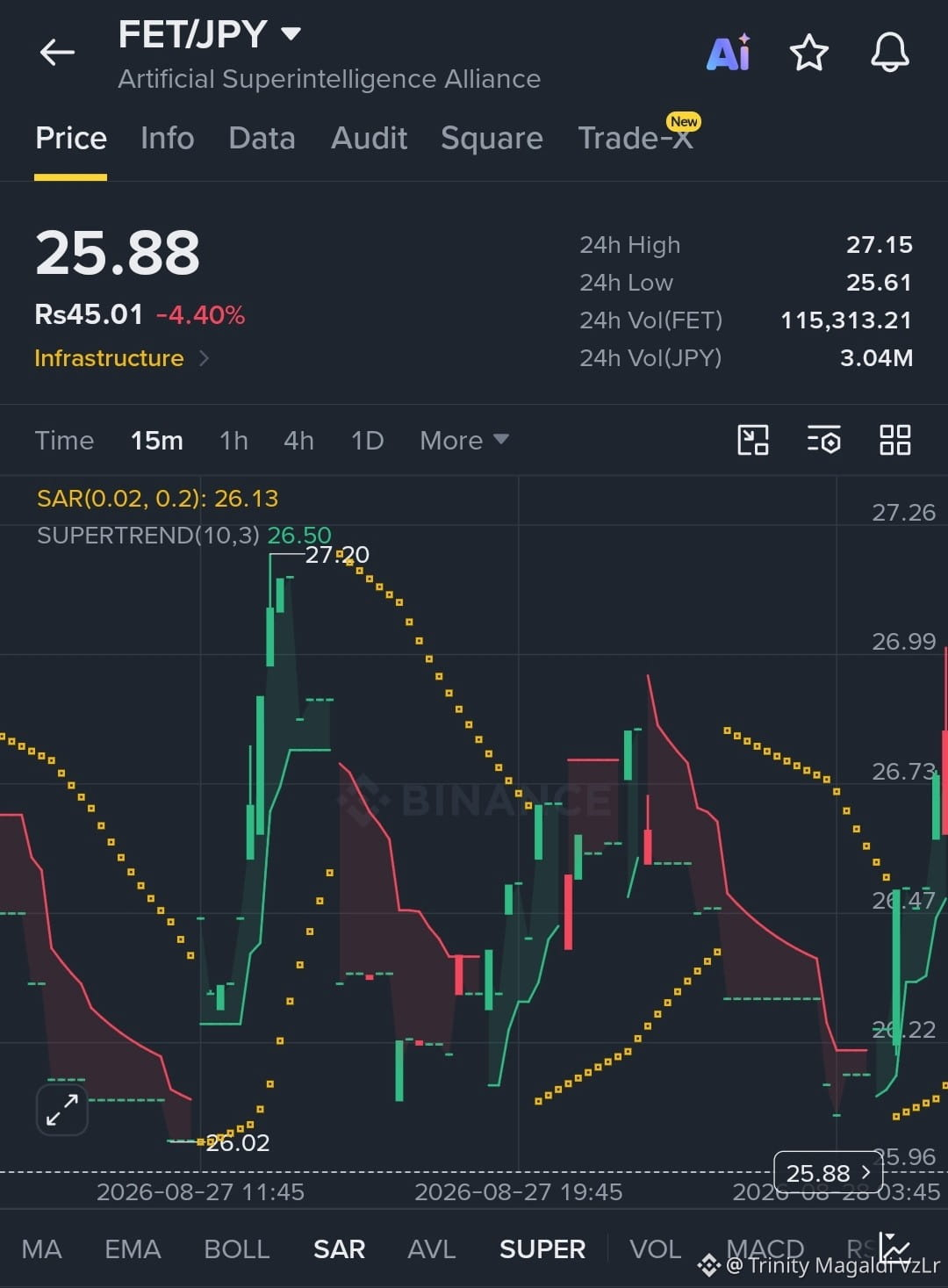The width and height of the screenshot is (948, 1288).
Task: Select the 1D chart interval
Action: pos(367,440)
